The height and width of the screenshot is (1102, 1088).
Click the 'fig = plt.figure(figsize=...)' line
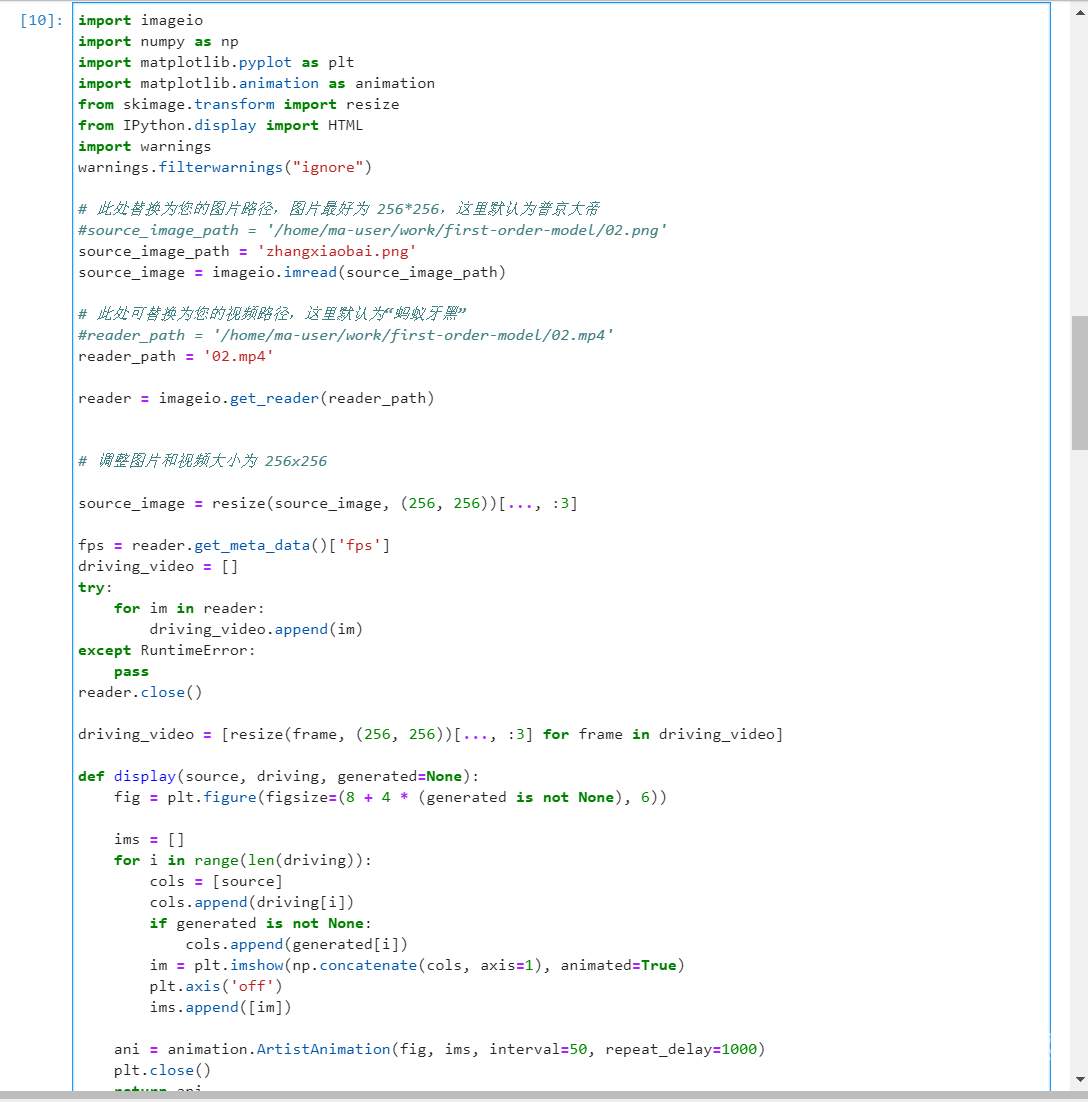tap(390, 798)
